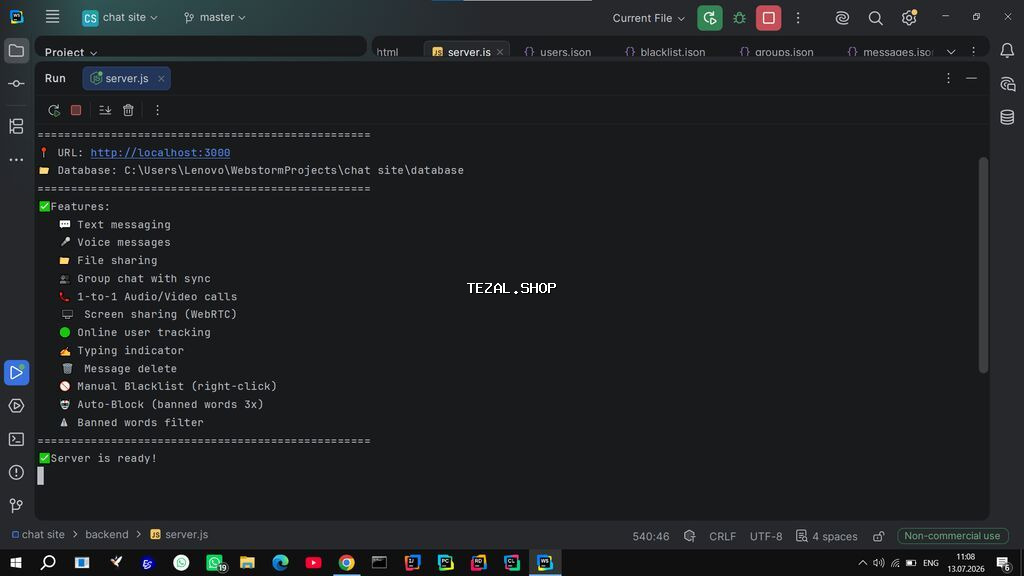
Task: Toggle scroll to end of console
Action: click(104, 110)
